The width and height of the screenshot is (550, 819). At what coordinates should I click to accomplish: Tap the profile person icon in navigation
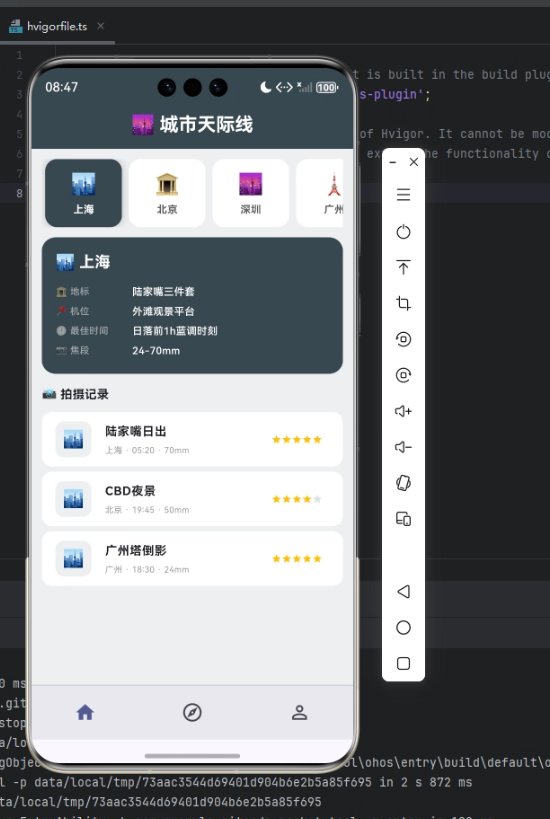pos(299,712)
